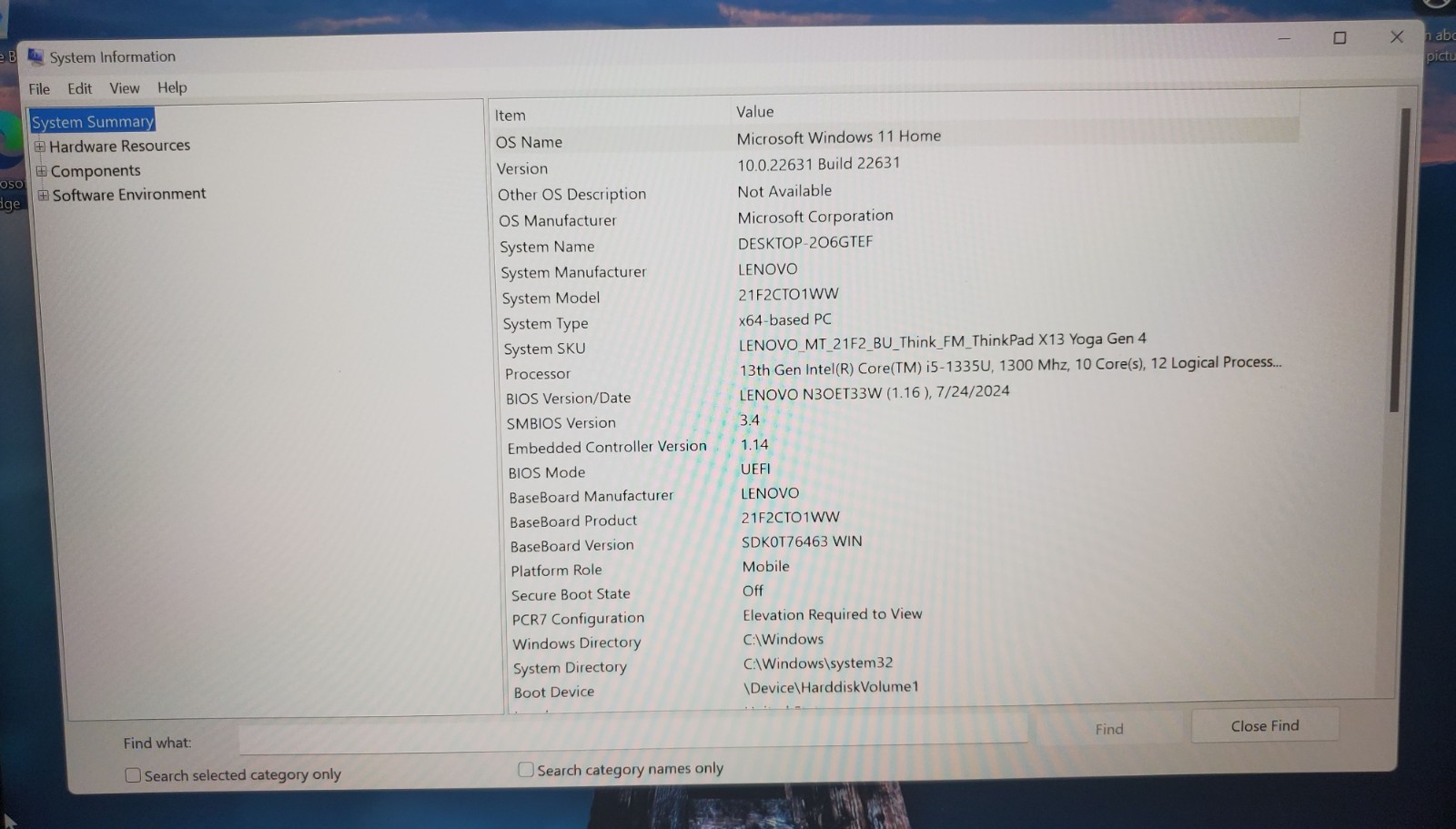Click the System Information title bar icon
Viewport: 1456px width, 829px height.
point(35,56)
